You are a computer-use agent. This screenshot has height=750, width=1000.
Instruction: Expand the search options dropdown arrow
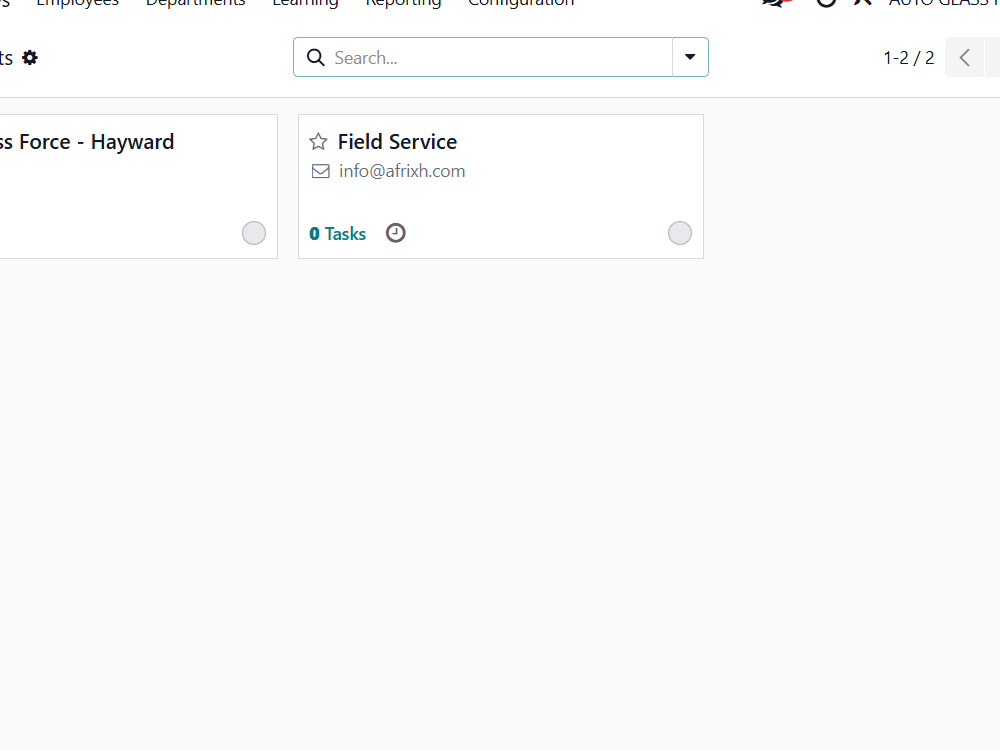(690, 57)
